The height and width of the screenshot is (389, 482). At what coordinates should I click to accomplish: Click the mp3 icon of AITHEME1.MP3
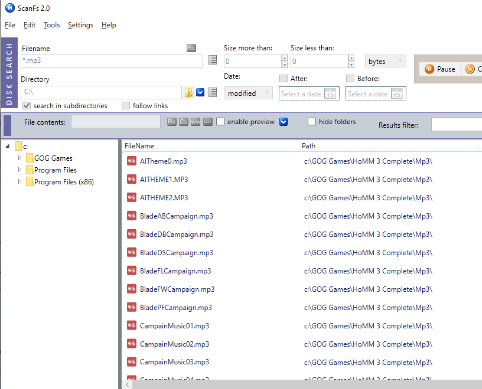point(132,179)
